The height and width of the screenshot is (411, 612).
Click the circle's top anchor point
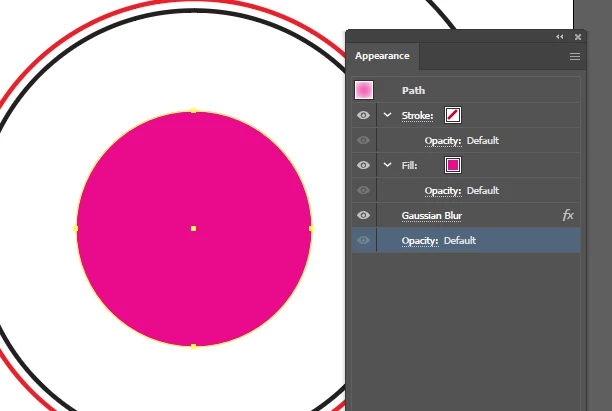194,111
